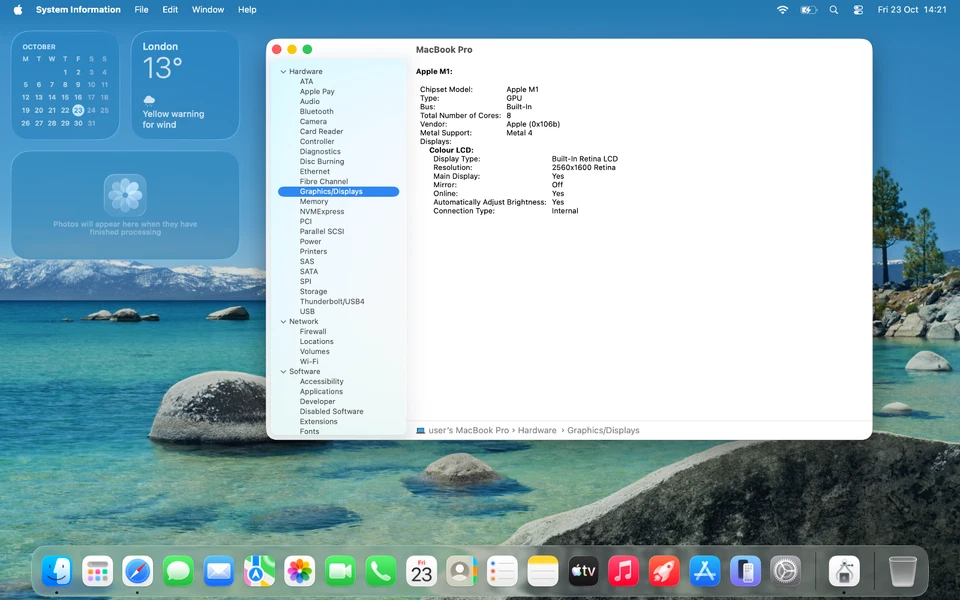Open the yellow Notes app icon
The width and height of the screenshot is (960, 600).
542,571
